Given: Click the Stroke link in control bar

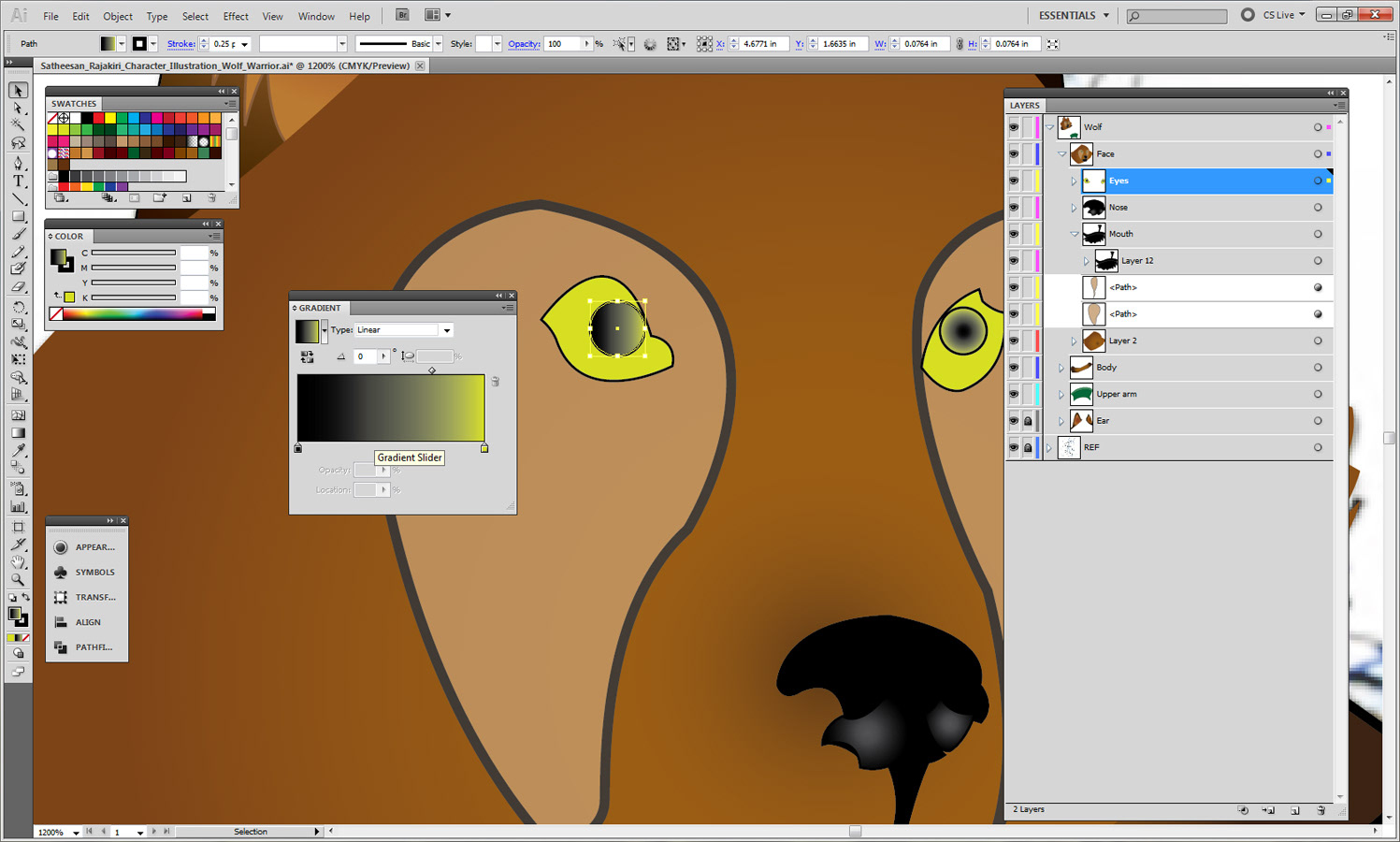Looking at the screenshot, I should tap(180, 44).
